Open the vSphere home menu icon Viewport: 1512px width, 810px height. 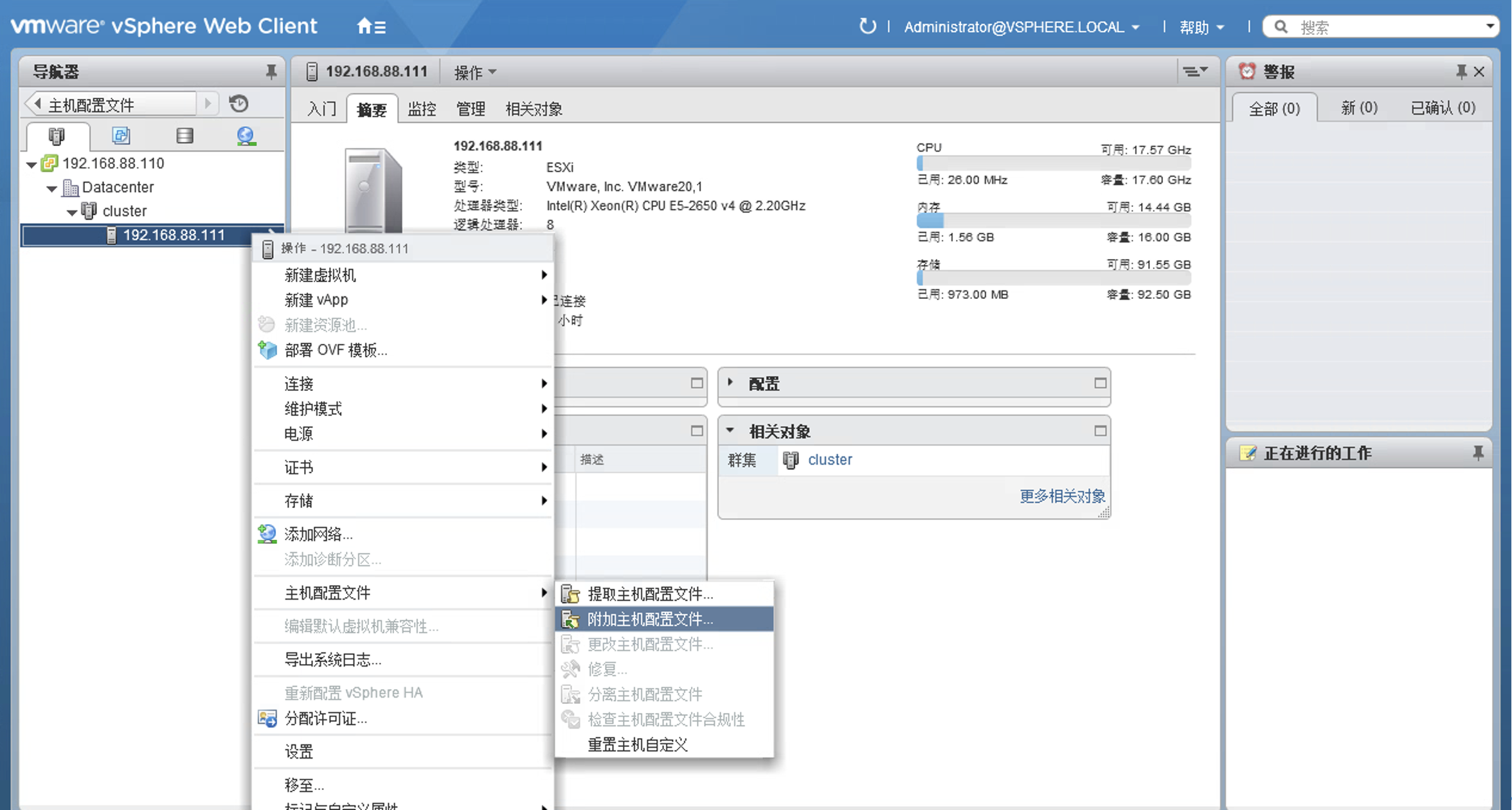tap(371, 26)
